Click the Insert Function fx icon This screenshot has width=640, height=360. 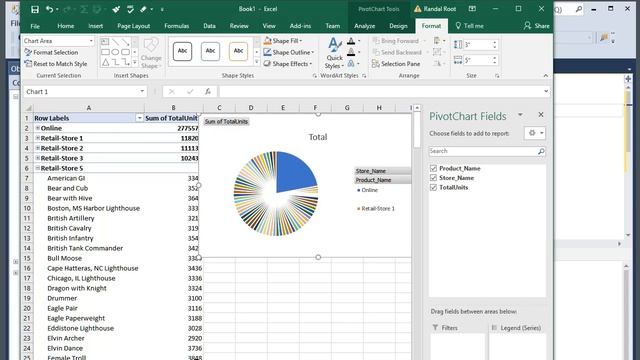[x=208, y=91]
